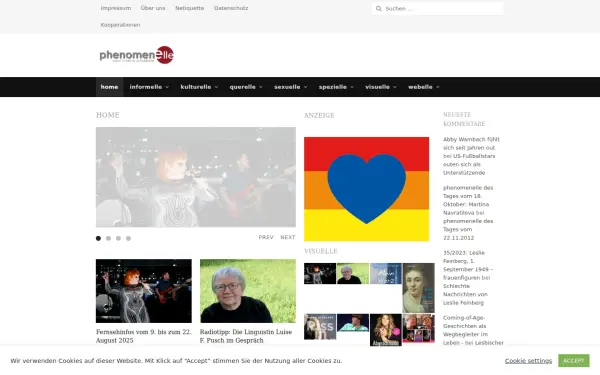600x375 pixels.
Task: Click the search magnifier icon
Action: (378, 8)
